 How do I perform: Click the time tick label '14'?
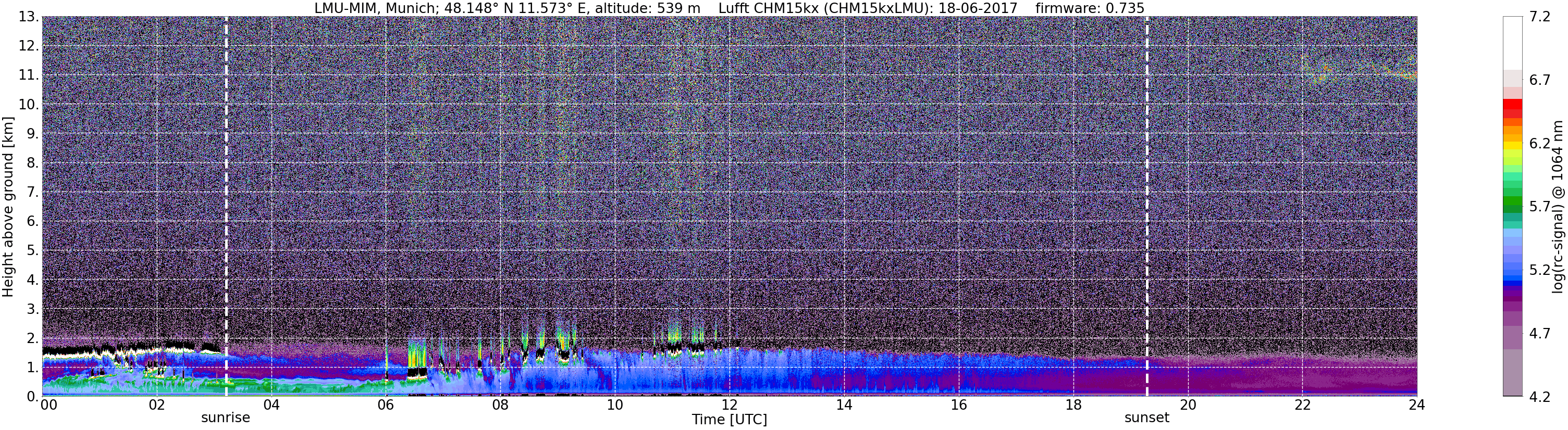click(x=844, y=404)
